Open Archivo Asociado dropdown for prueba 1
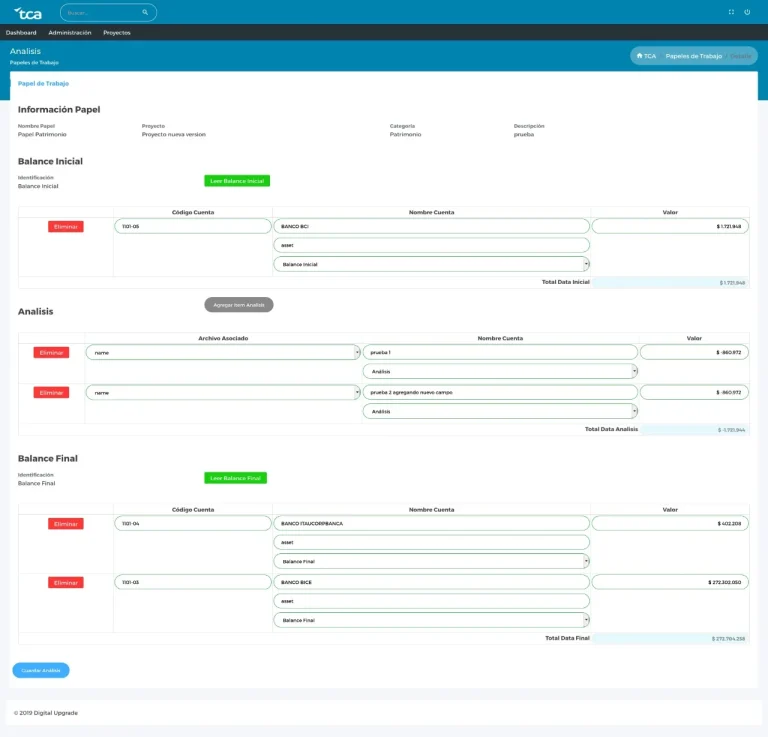Image resolution: width=768 pixels, height=737 pixels. pos(223,353)
